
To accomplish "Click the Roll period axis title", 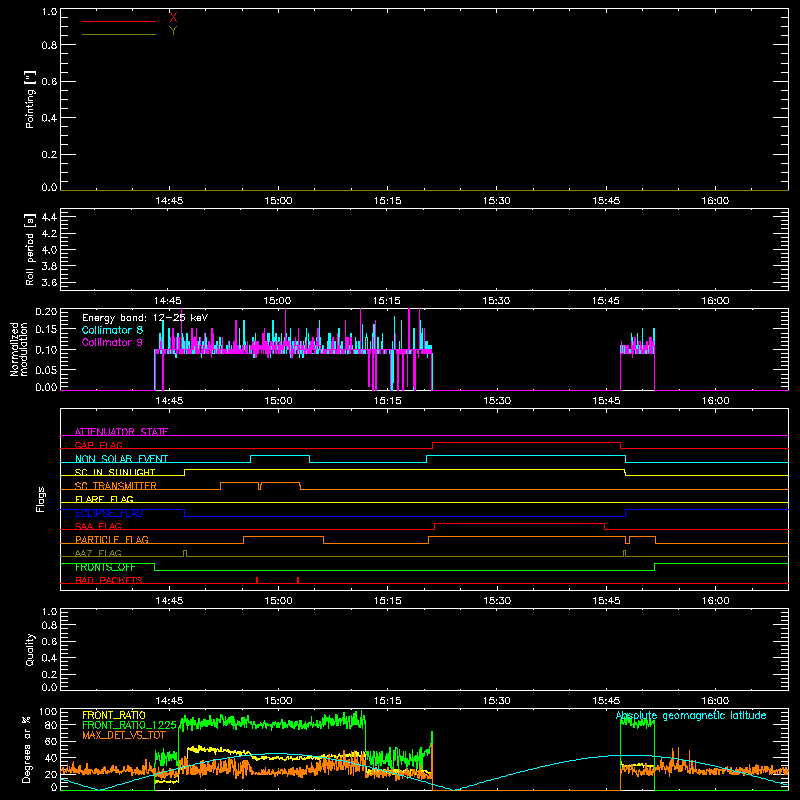I will (30, 249).
